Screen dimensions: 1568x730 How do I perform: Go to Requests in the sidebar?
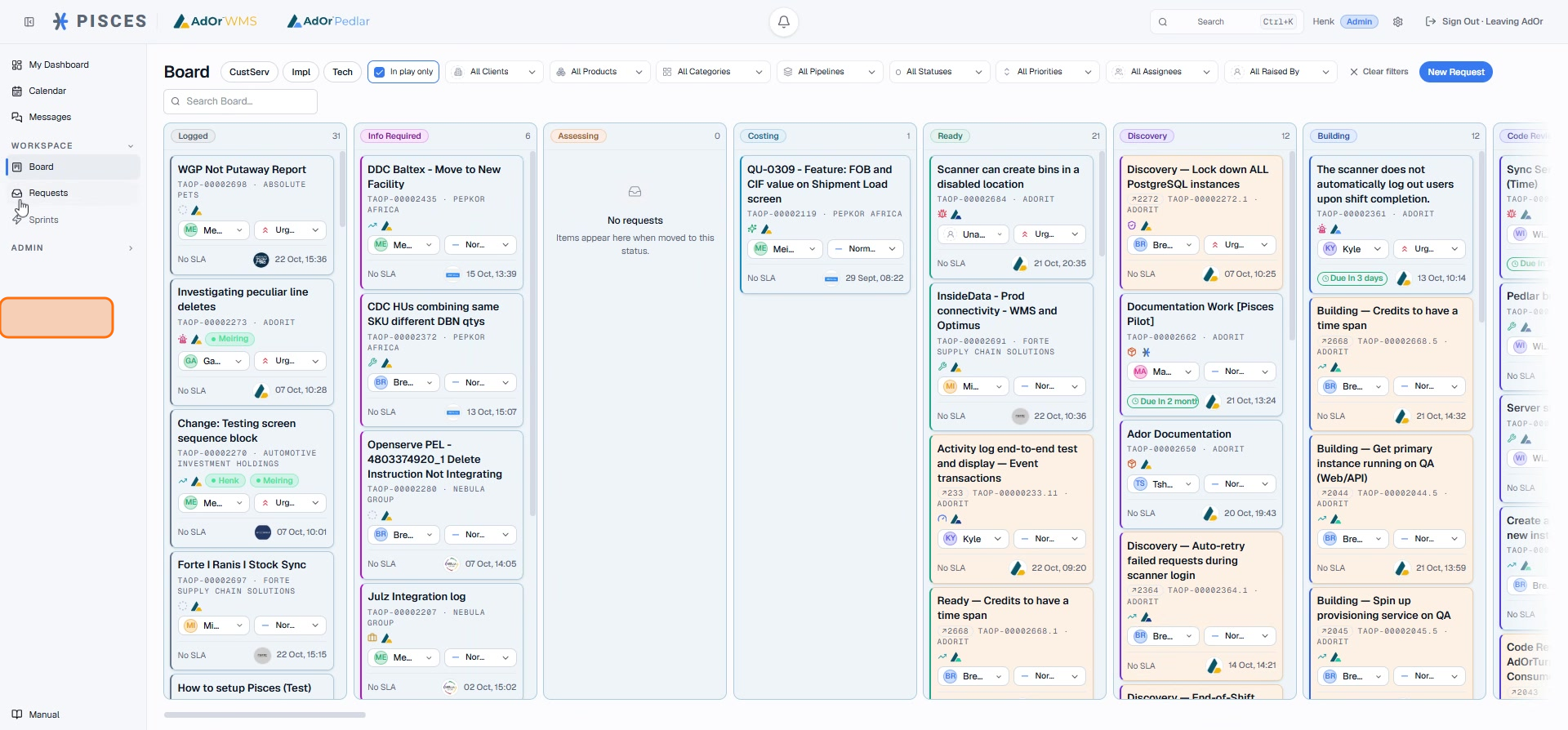[x=73, y=193]
